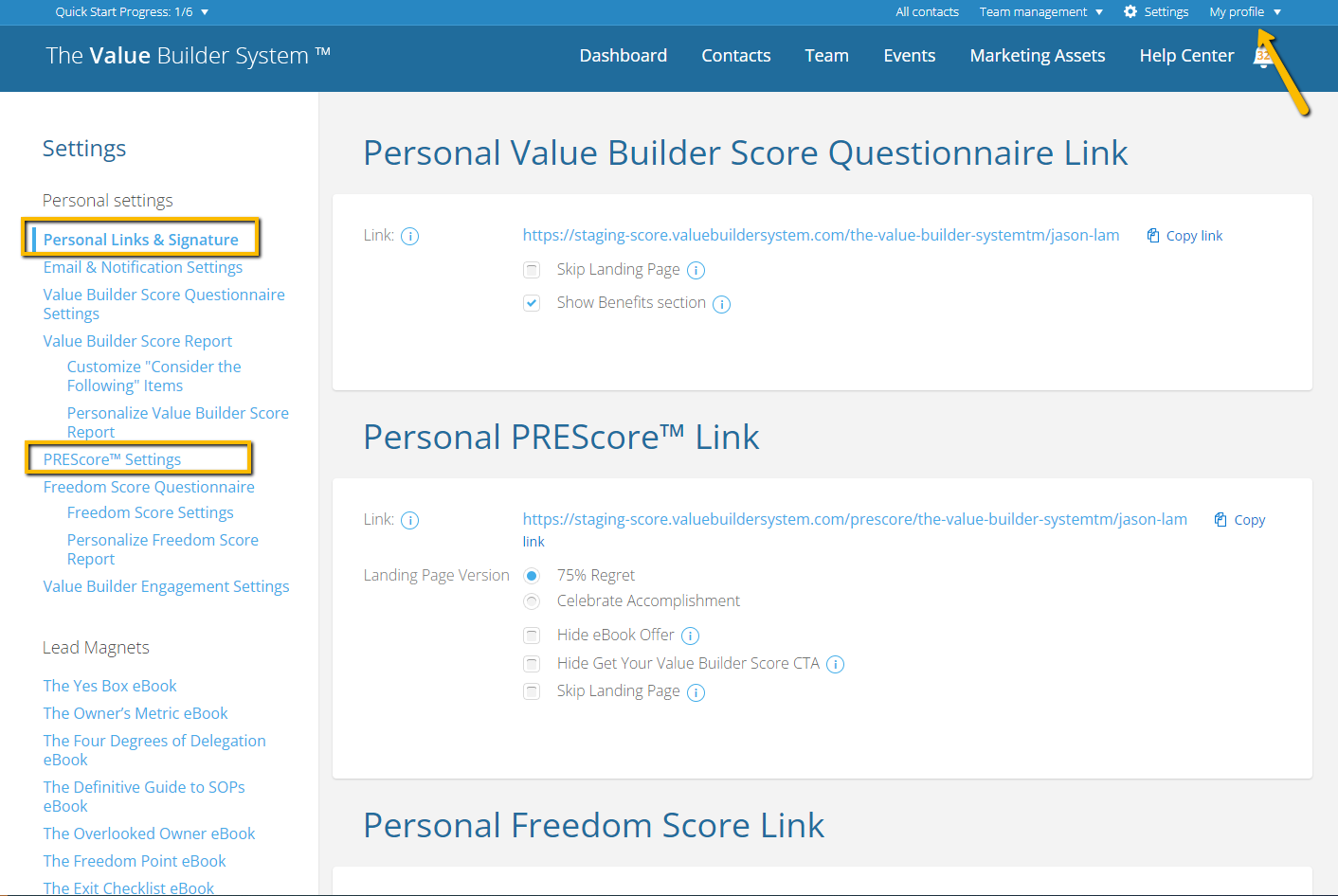This screenshot has height=896, width=1338.
Task: Open Personalize Value Builder Score Report
Action: (x=178, y=422)
